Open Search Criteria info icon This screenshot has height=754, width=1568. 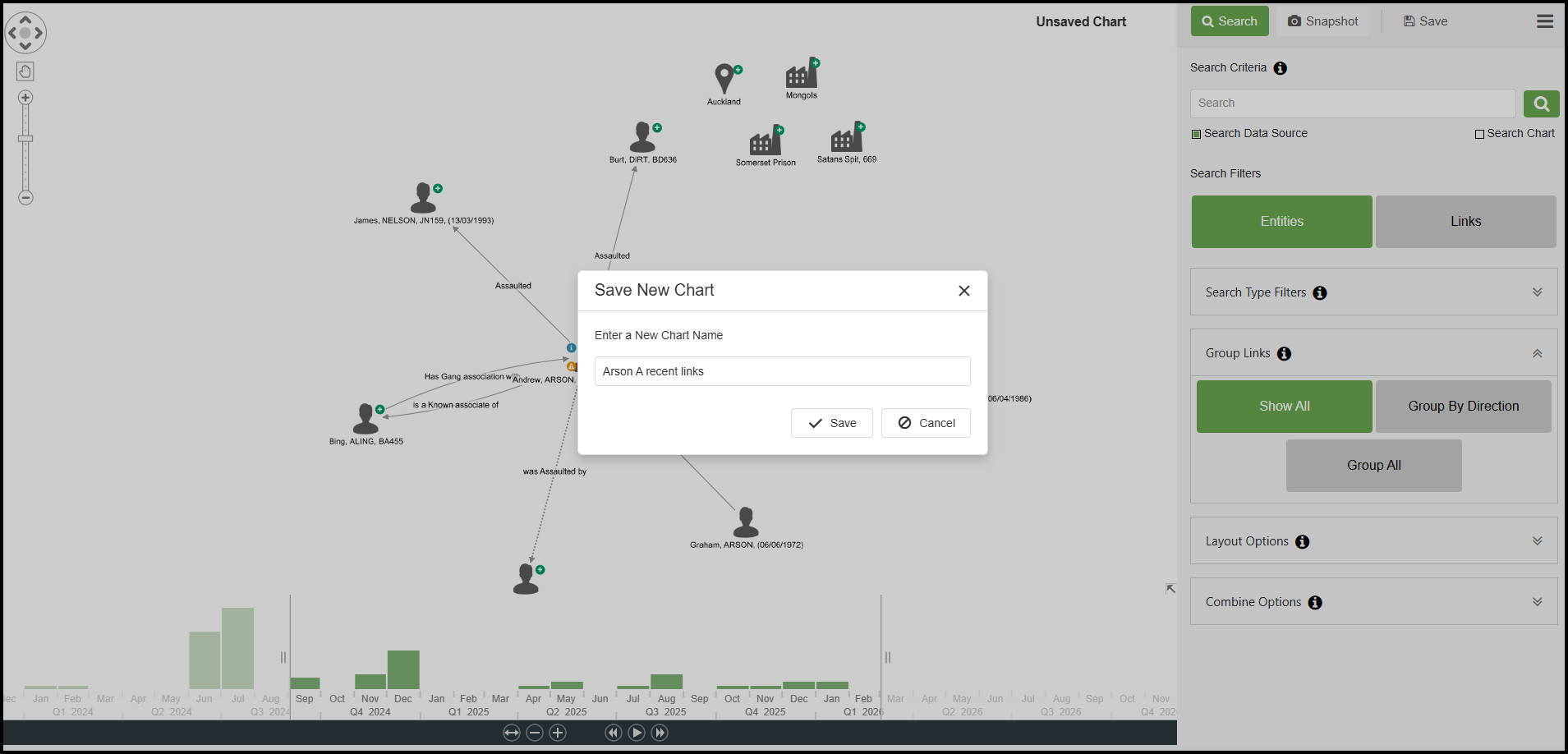pyautogui.click(x=1280, y=68)
